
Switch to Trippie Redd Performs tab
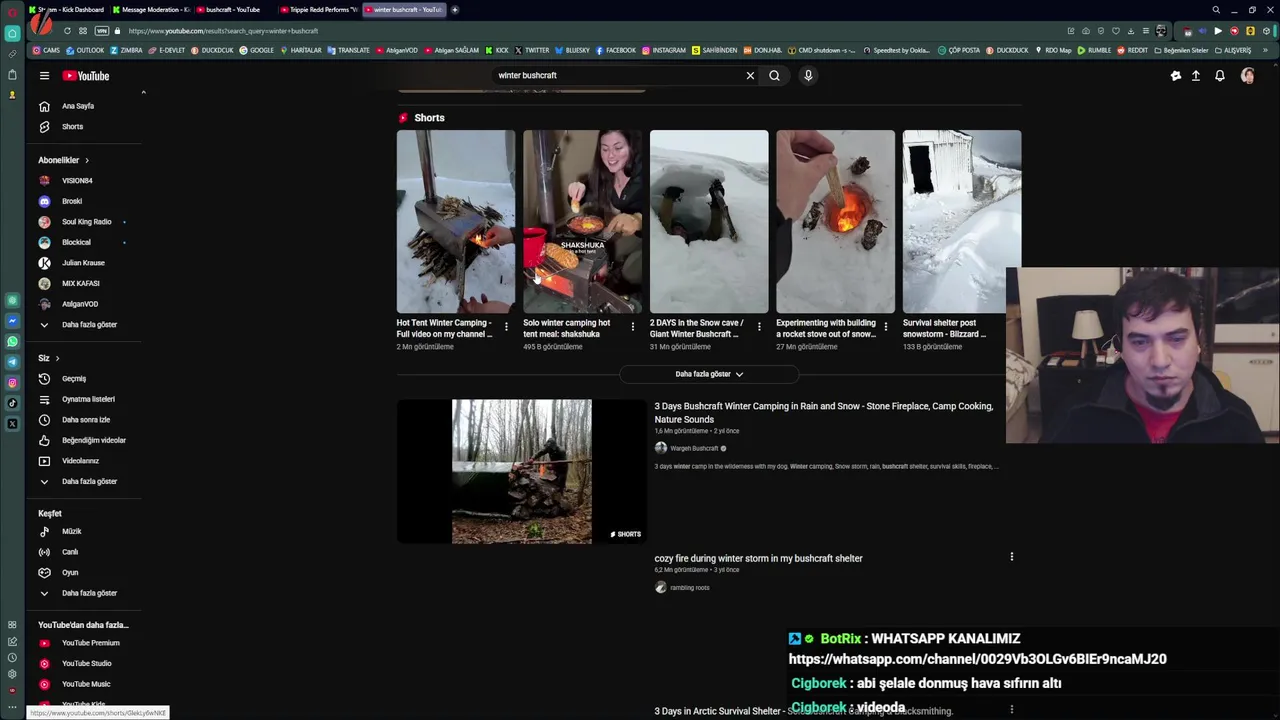point(318,10)
